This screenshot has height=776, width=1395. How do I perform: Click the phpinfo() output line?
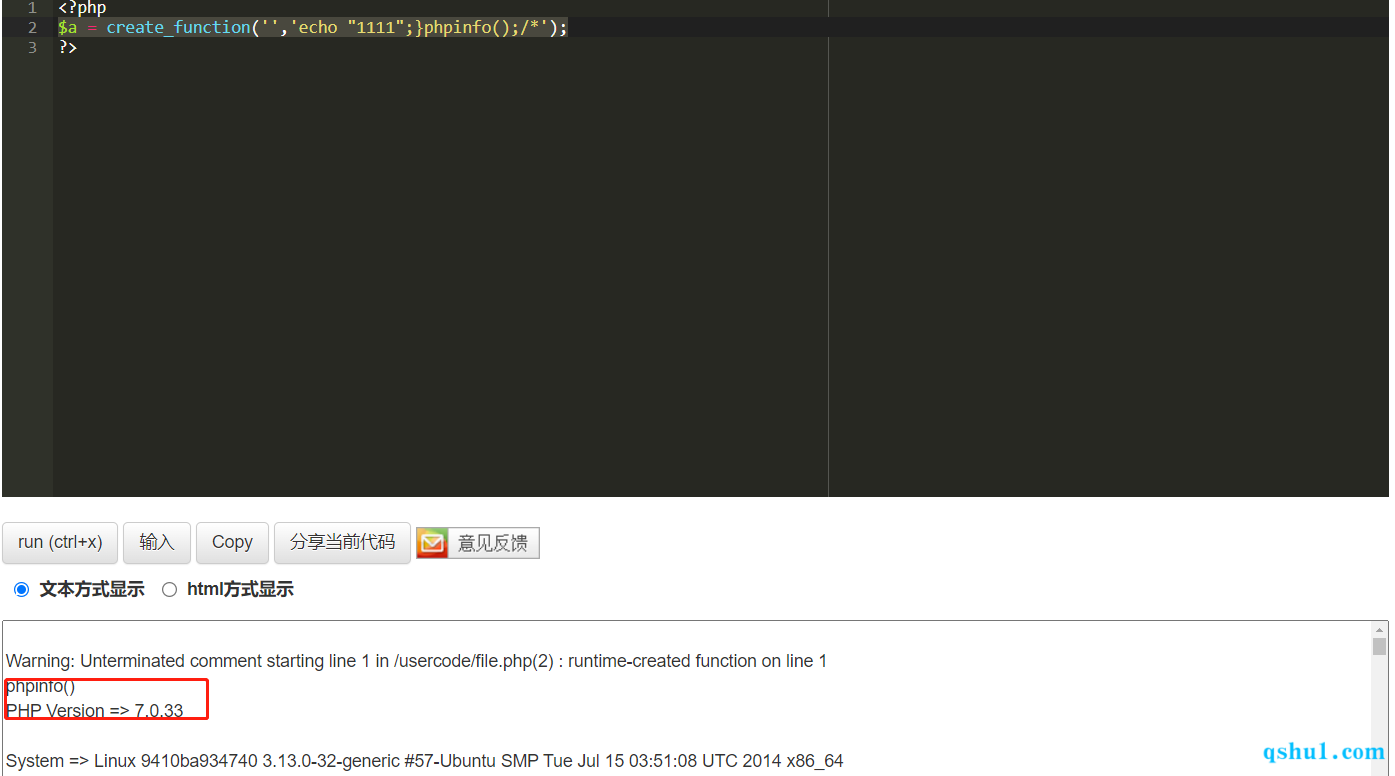40,686
